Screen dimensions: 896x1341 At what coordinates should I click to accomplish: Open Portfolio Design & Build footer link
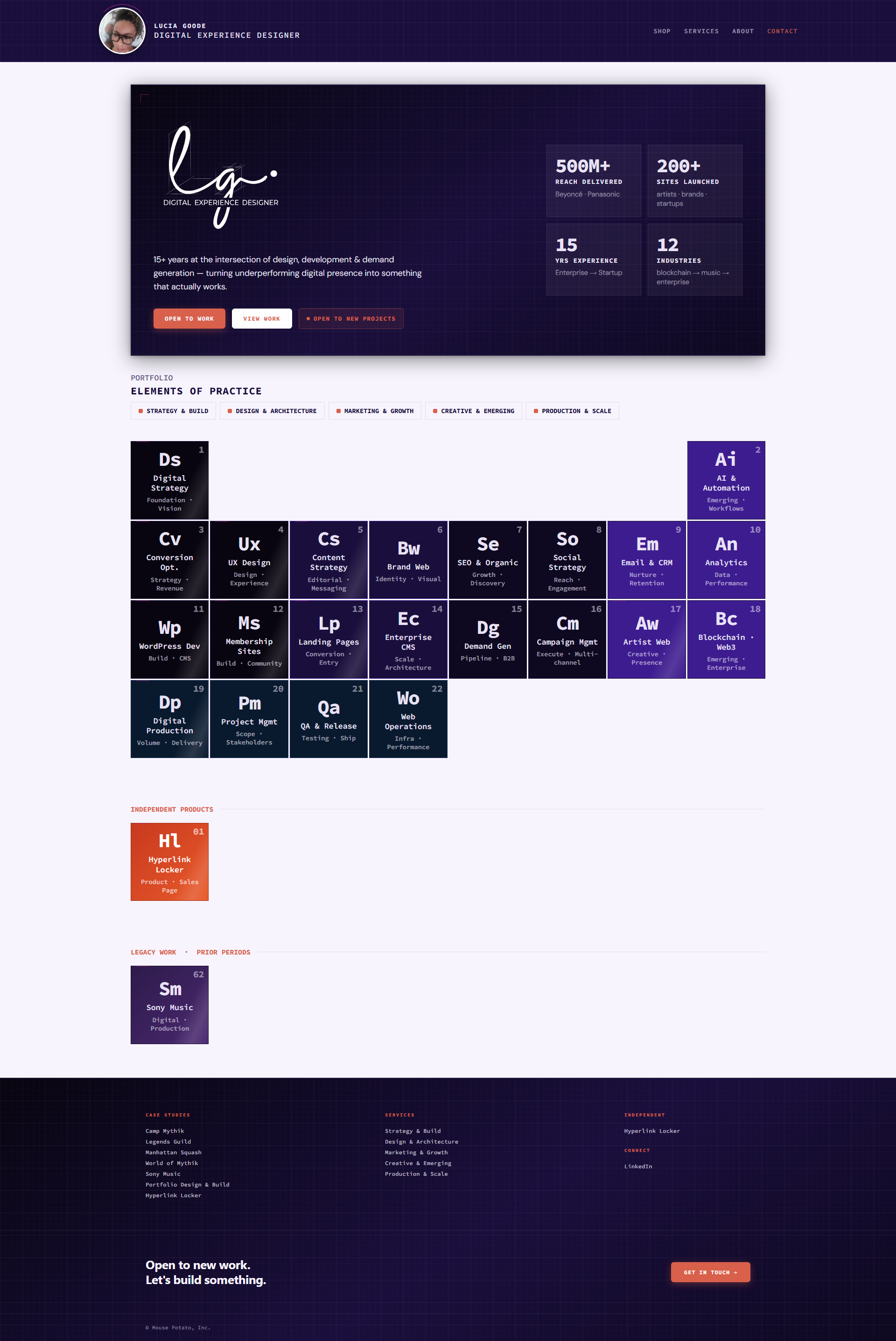[188, 1185]
